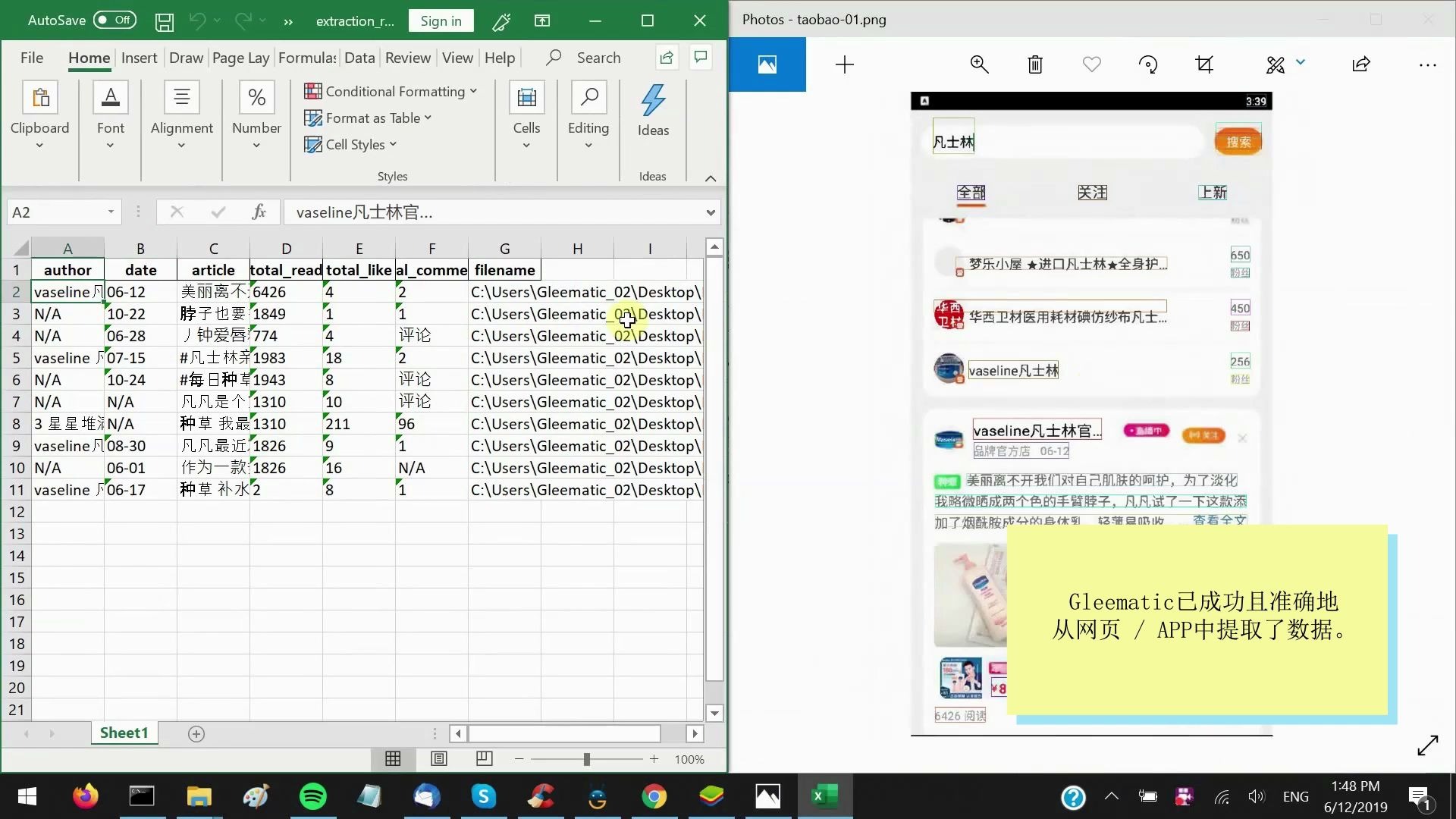Rotate the taobao-01 image
1456x819 pixels.
pyautogui.click(x=1147, y=64)
